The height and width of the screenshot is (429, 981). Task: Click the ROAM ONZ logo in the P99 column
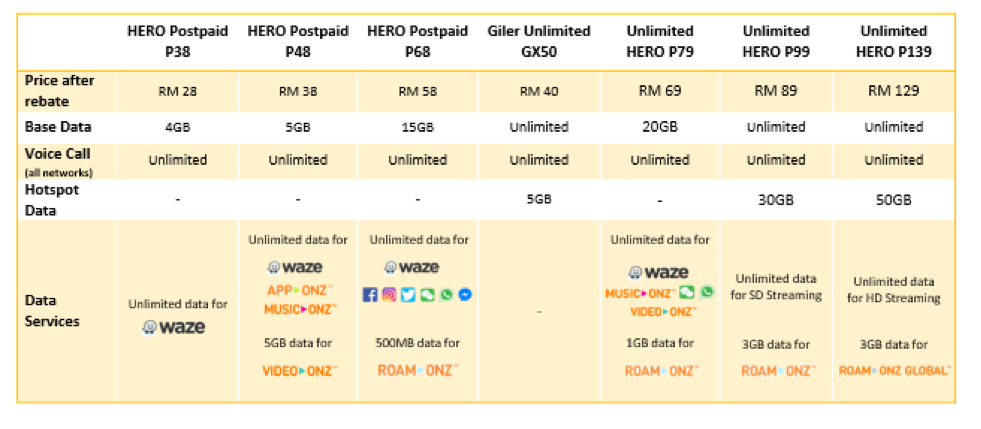coord(778,370)
